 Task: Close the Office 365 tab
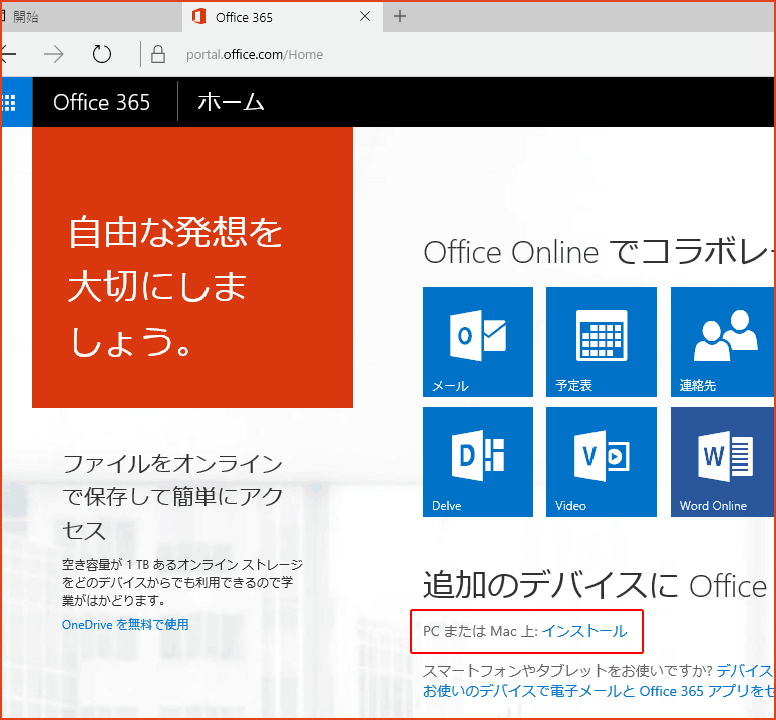pyautogui.click(x=365, y=16)
